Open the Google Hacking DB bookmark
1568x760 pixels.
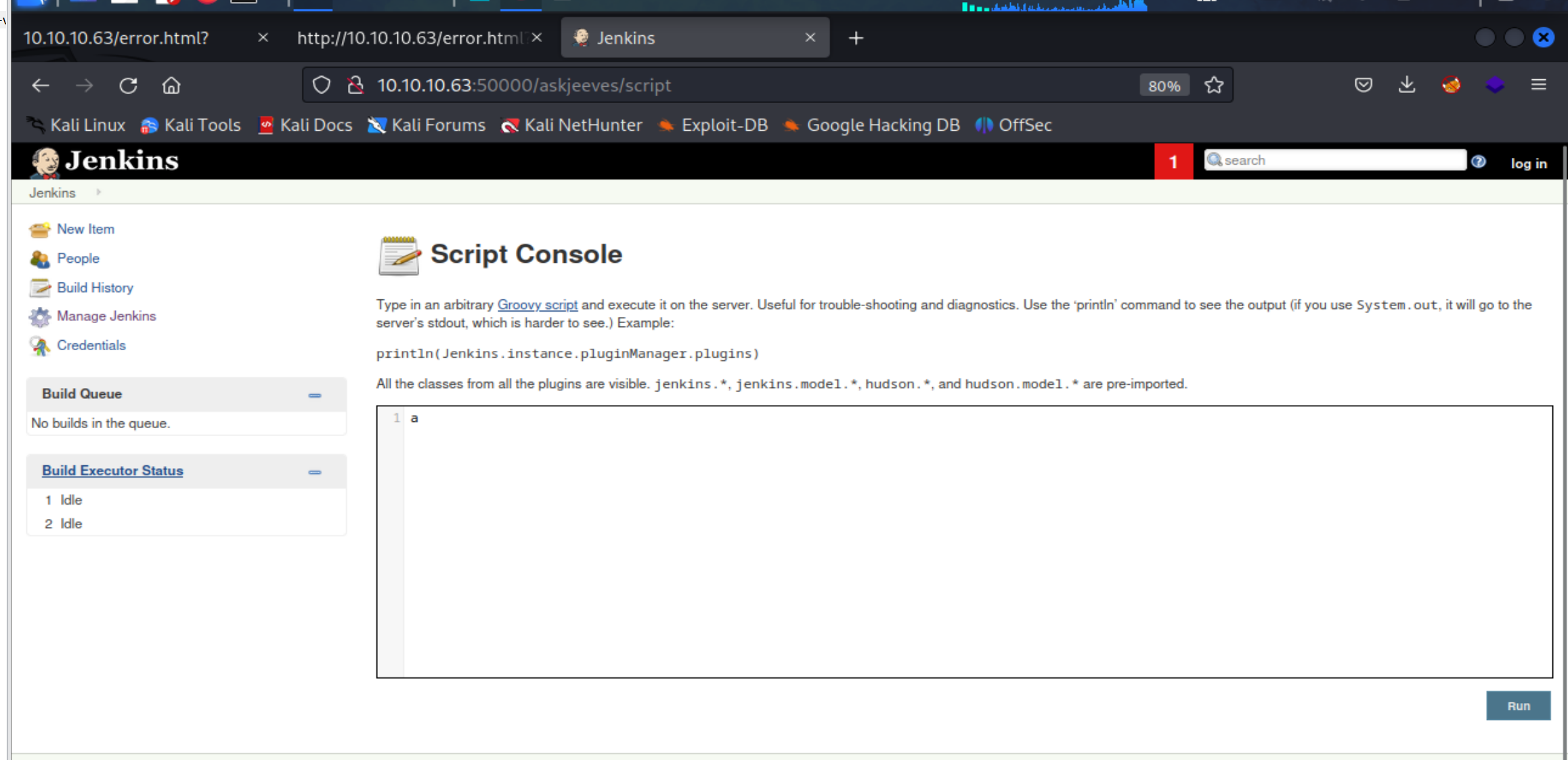(871, 125)
